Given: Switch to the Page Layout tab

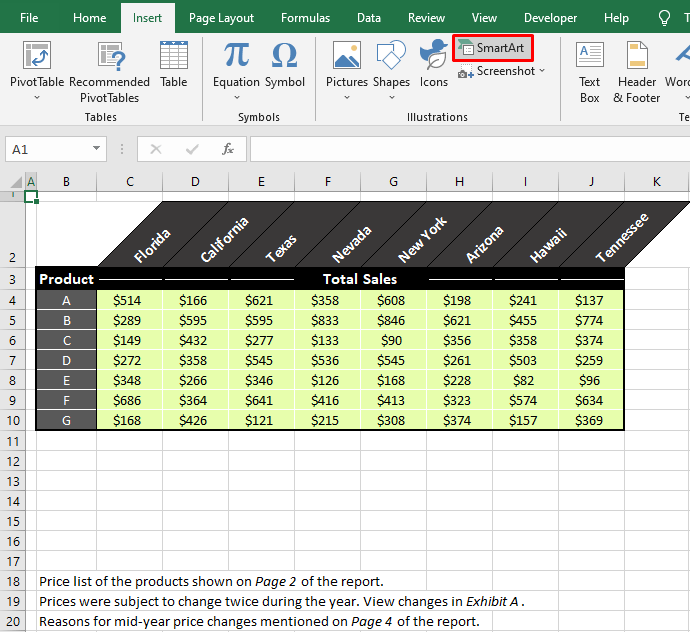Looking at the screenshot, I should coord(221,18).
